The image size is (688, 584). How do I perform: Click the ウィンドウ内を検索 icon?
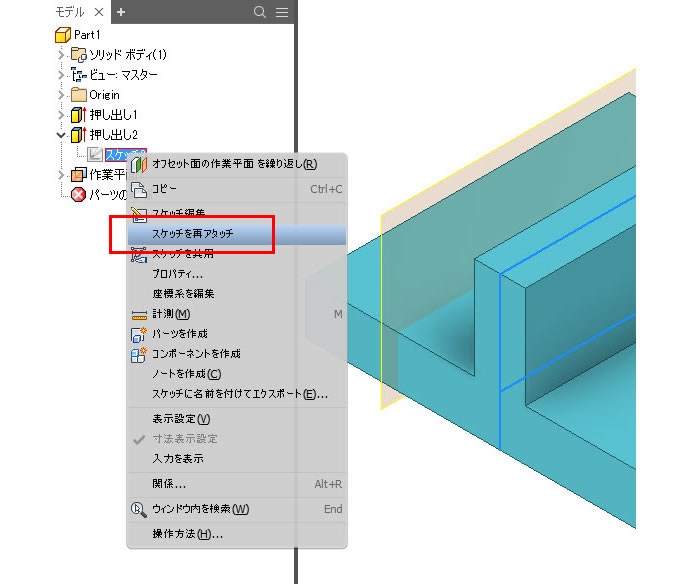139,509
